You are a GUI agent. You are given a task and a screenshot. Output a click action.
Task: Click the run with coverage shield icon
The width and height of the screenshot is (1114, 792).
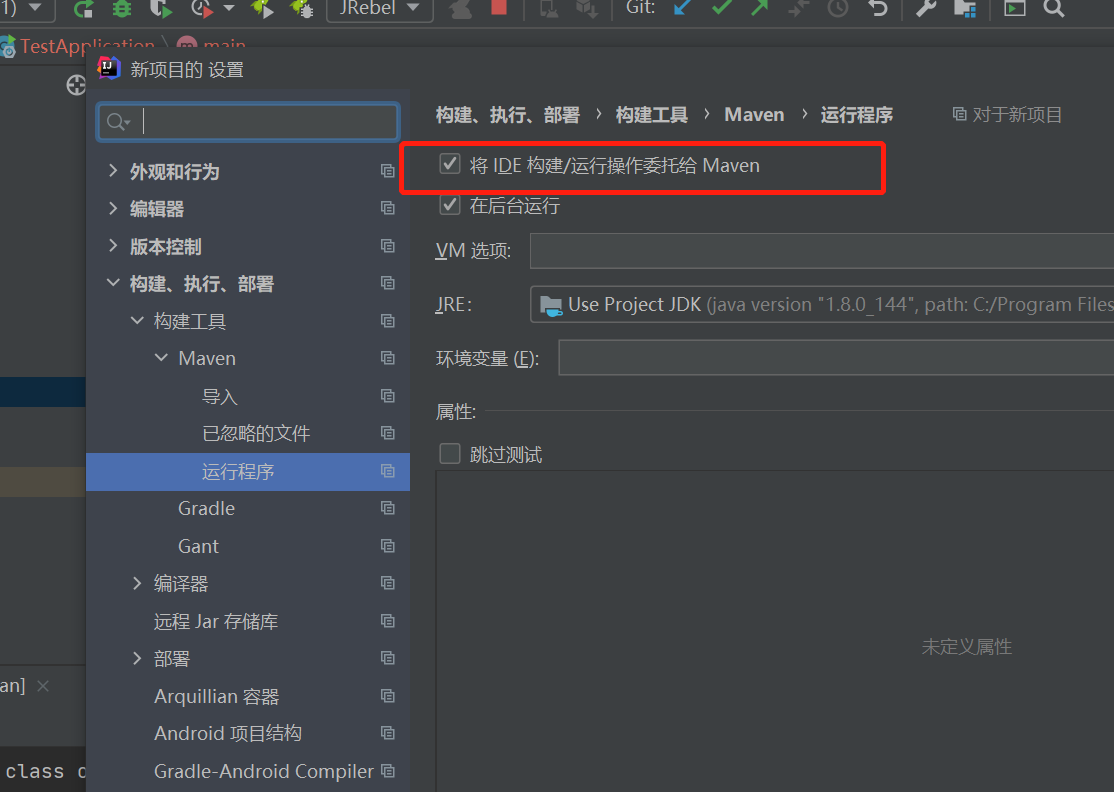click(161, 9)
